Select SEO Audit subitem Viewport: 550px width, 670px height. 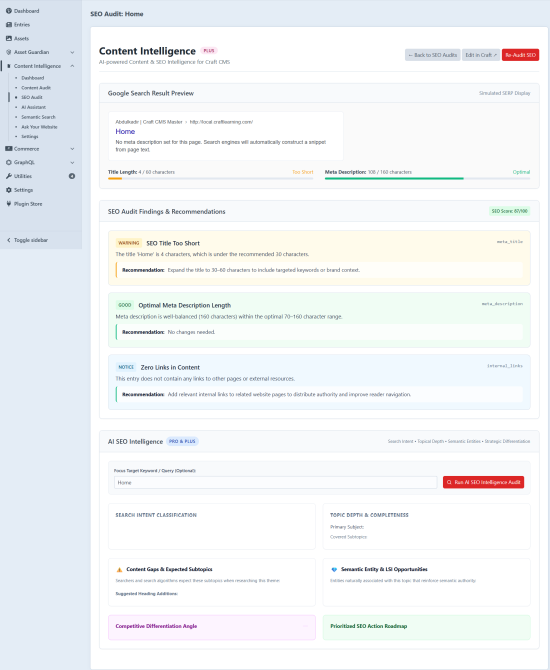coord(32,97)
